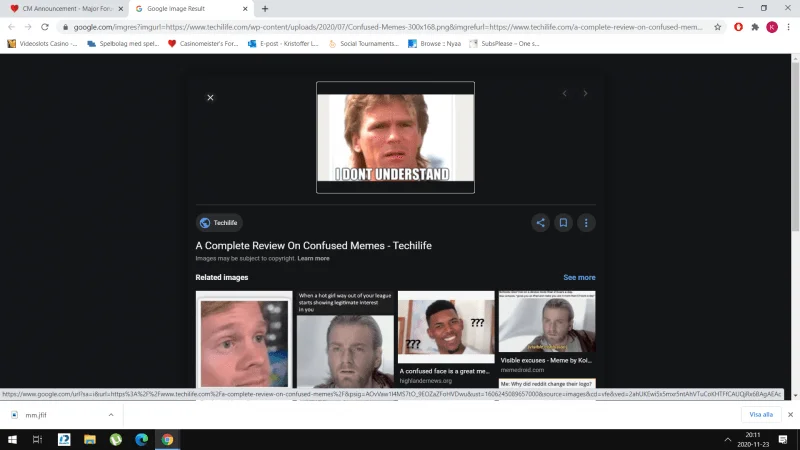Open Task View on the taskbar
Viewport: 800px width, 450px height.
tap(37, 439)
